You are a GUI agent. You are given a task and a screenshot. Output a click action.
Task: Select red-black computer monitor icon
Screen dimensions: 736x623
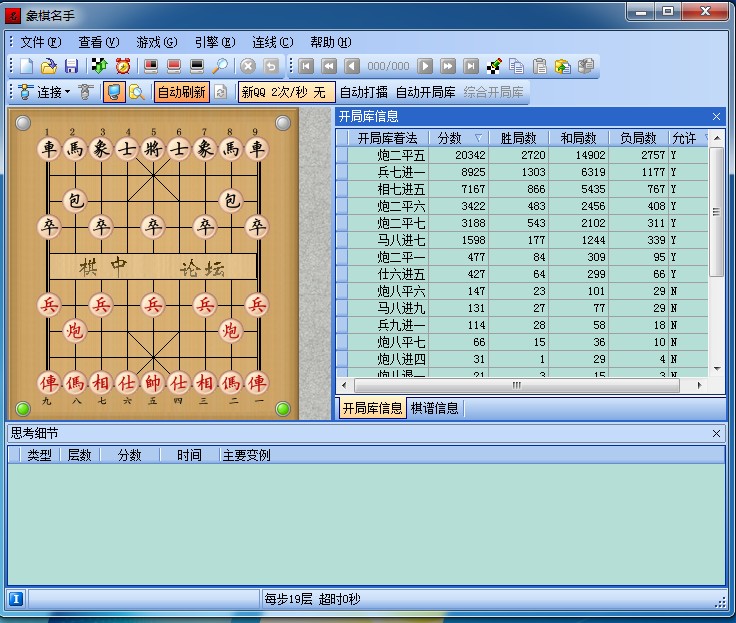[x=151, y=66]
